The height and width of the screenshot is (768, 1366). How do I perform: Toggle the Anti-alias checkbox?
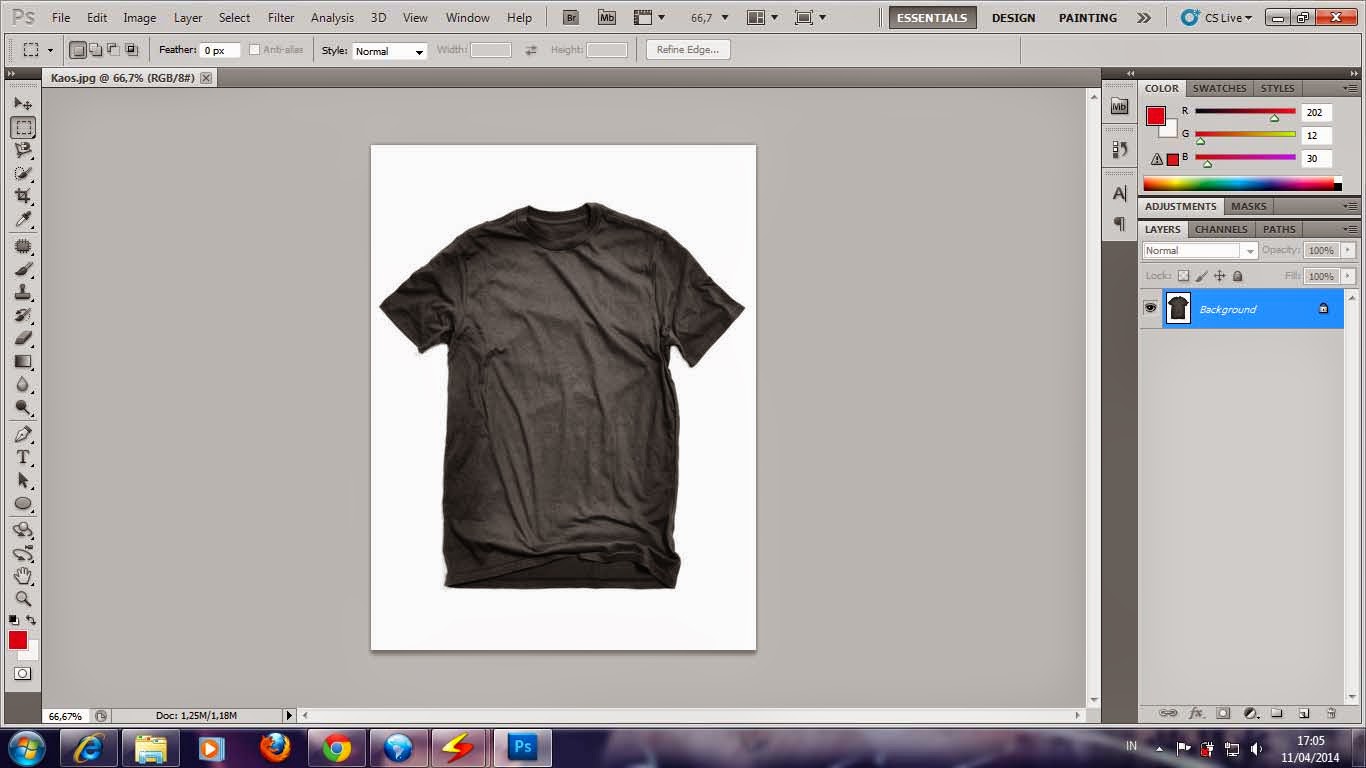pyautogui.click(x=254, y=50)
